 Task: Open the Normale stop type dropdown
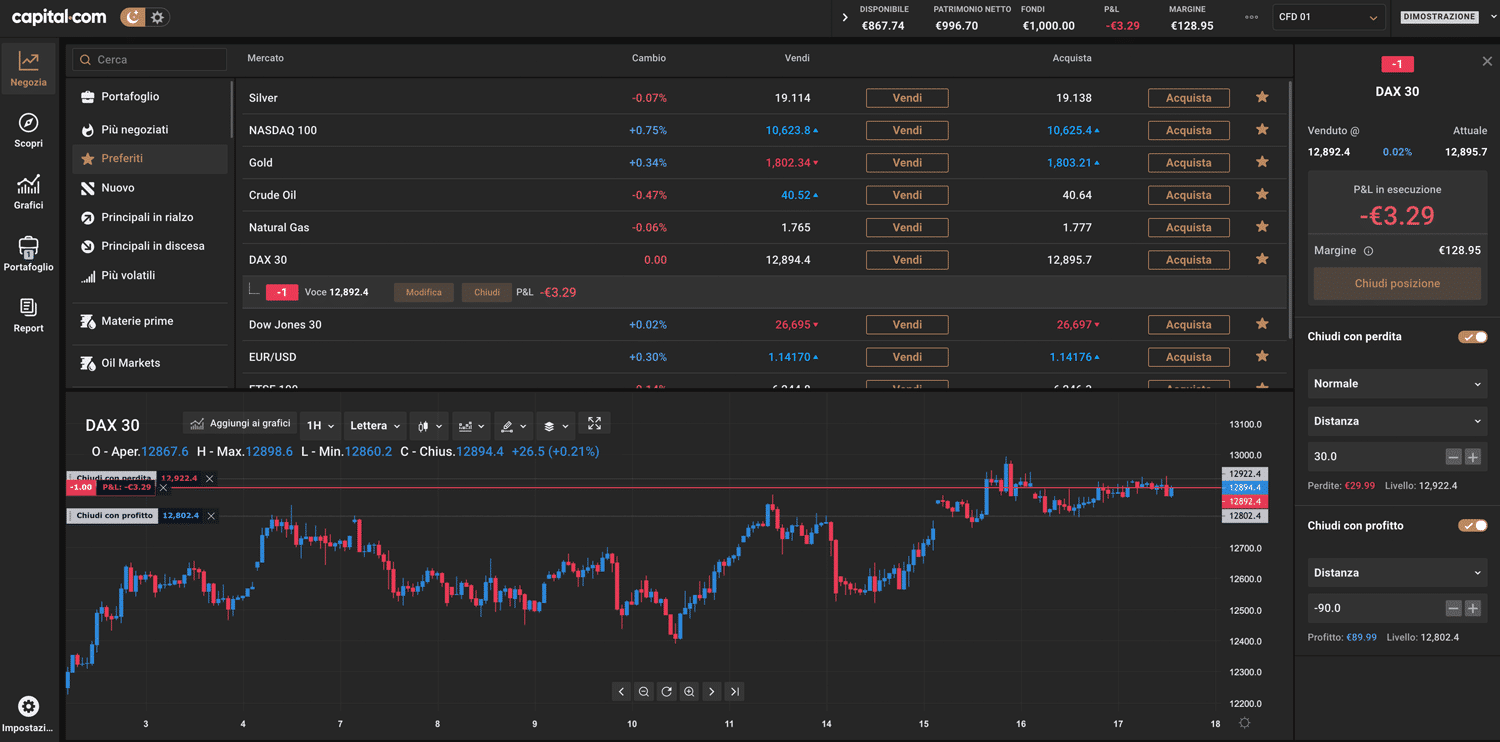click(x=1397, y=384)
